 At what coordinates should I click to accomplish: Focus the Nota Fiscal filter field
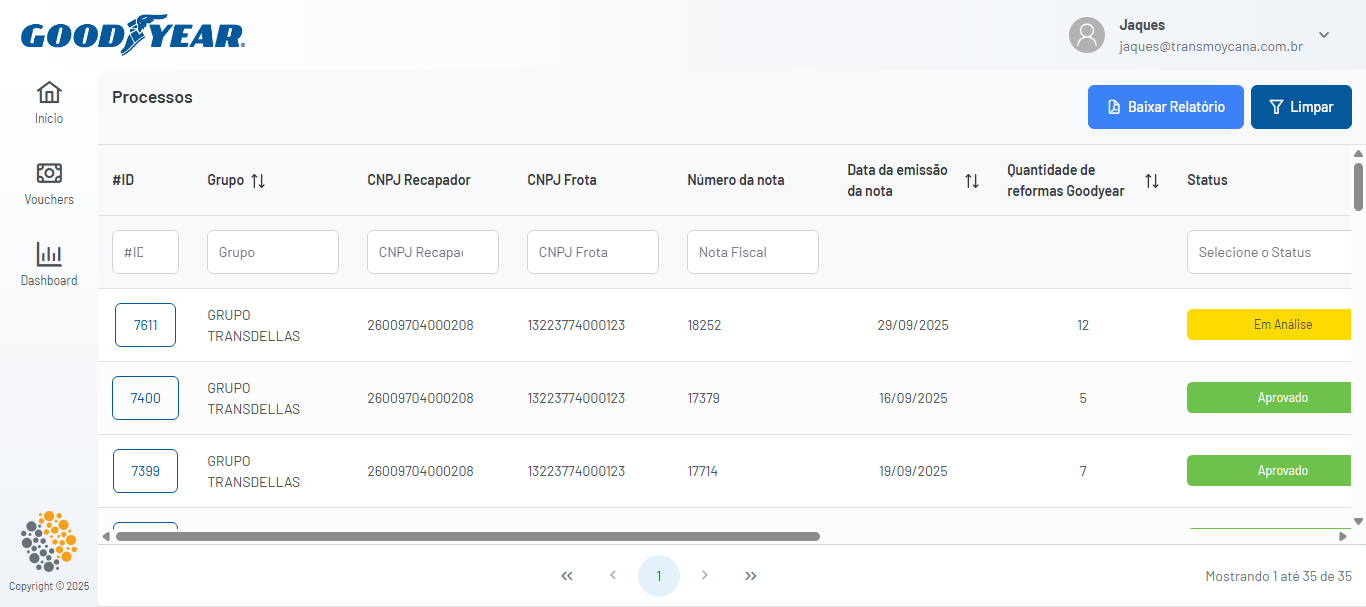[x=752, y=252]
